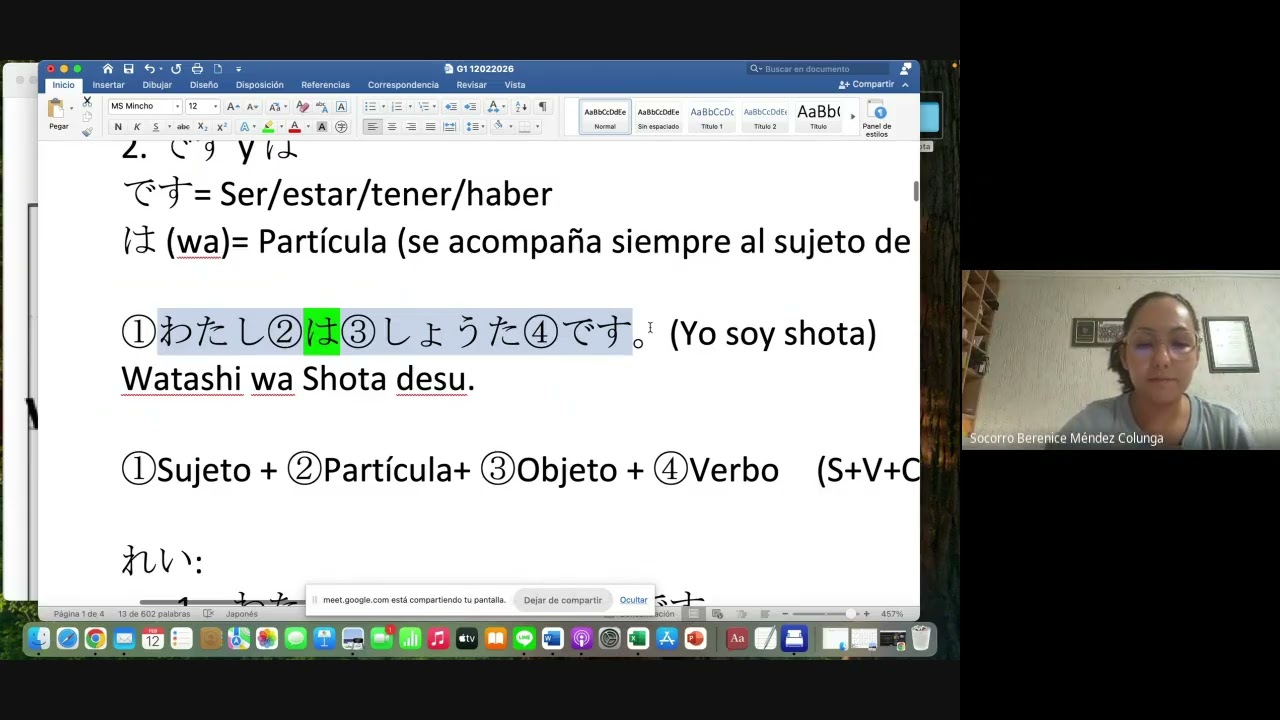Open the numbered list dropdown arrow
The height and width of the screenshot is (720, 1280).
click(409, 106)
